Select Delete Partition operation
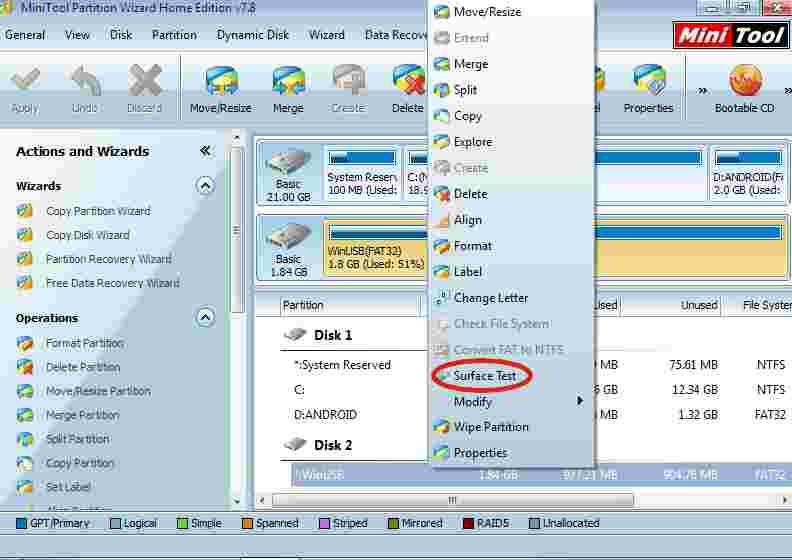This screenshot has height=560, width=792. click(83, 367)
